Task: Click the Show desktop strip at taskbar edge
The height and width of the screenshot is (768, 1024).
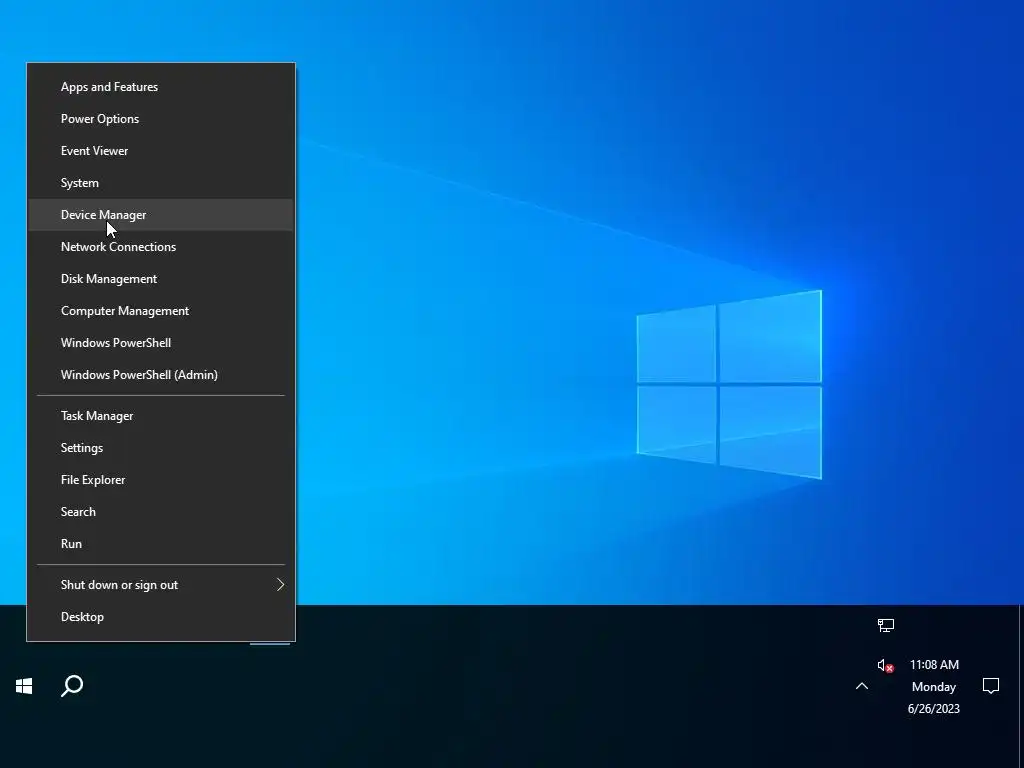Action: click(x=1021, y=686)
